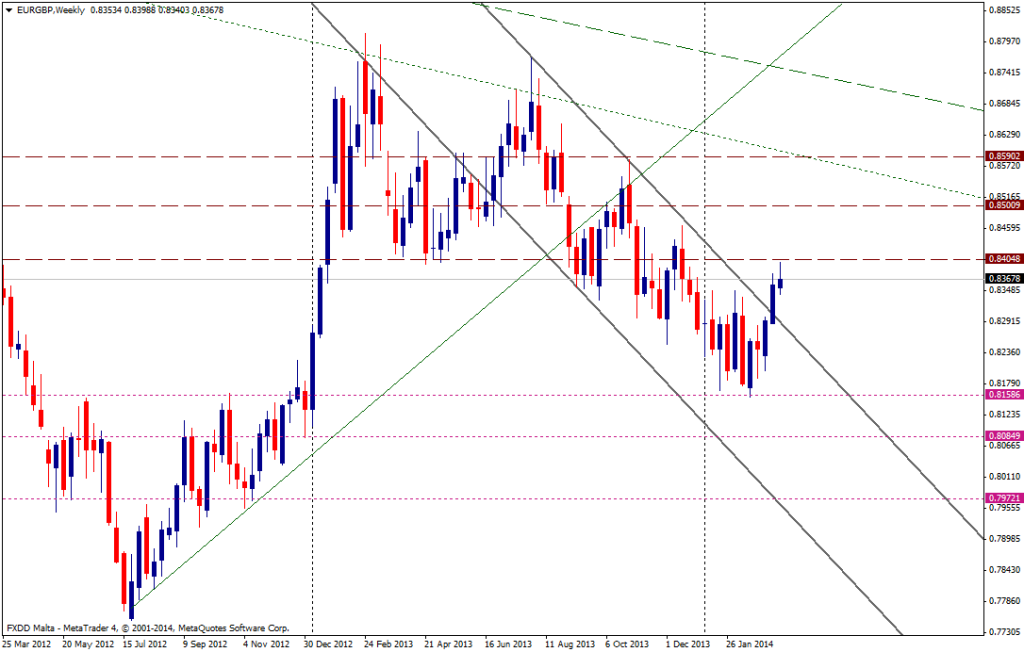Select the 0.81586 magenta price label
1024x652 pixels.
coord(1003,395)
